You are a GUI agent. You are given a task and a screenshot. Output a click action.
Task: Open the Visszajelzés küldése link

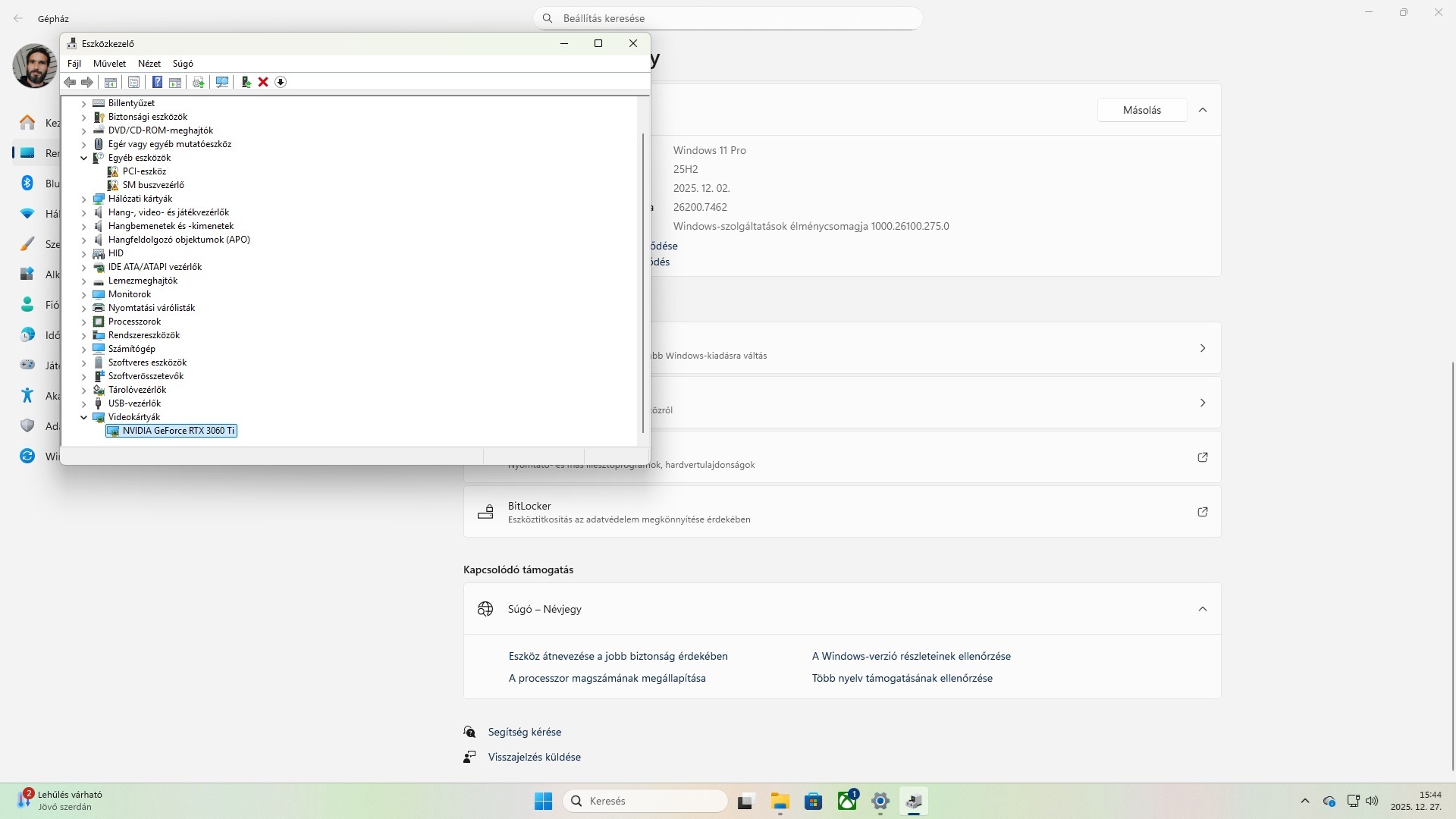click(534, 757)
